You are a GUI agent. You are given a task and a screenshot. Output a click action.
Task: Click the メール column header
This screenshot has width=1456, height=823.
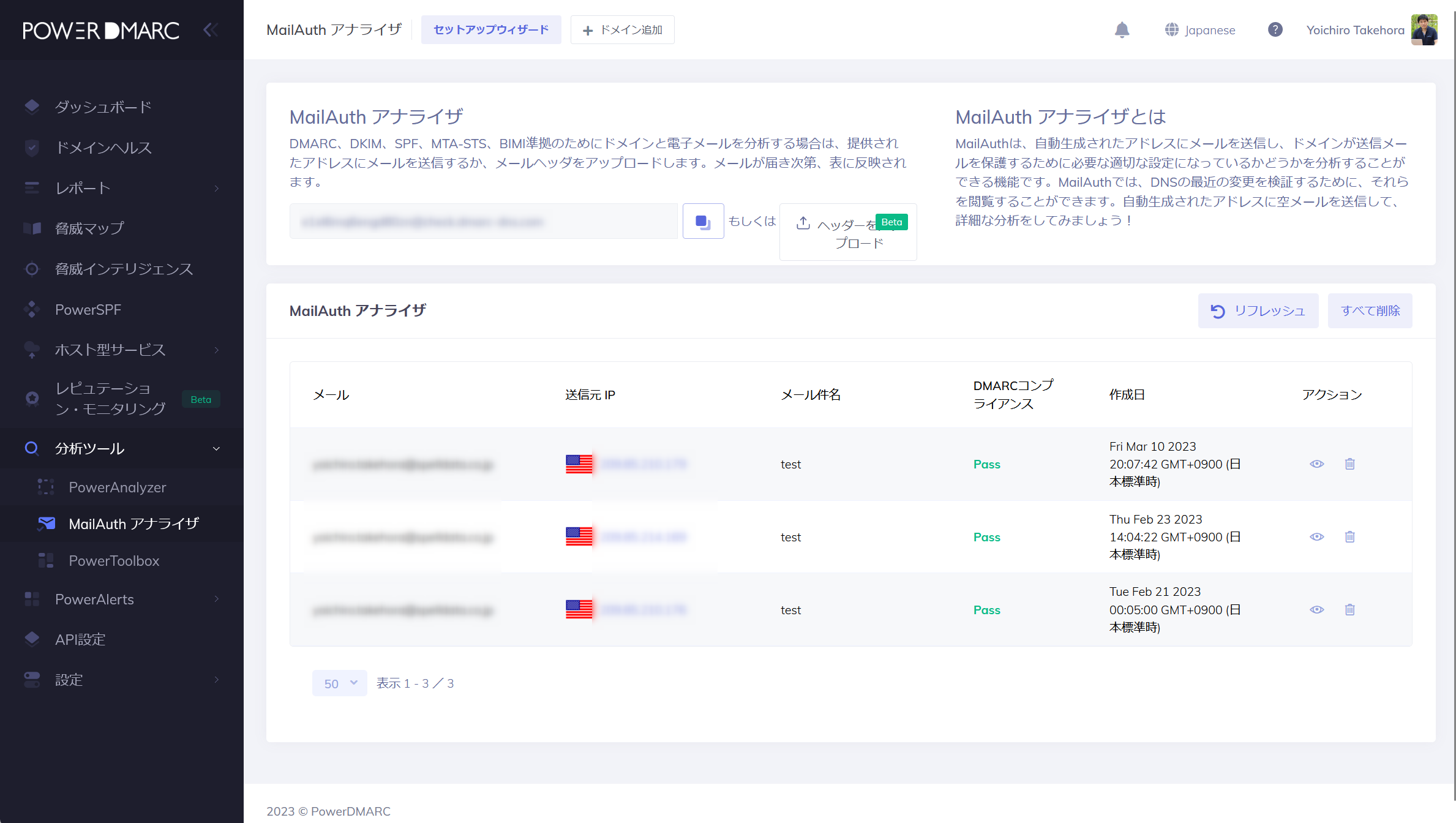[x=331, y=395]
